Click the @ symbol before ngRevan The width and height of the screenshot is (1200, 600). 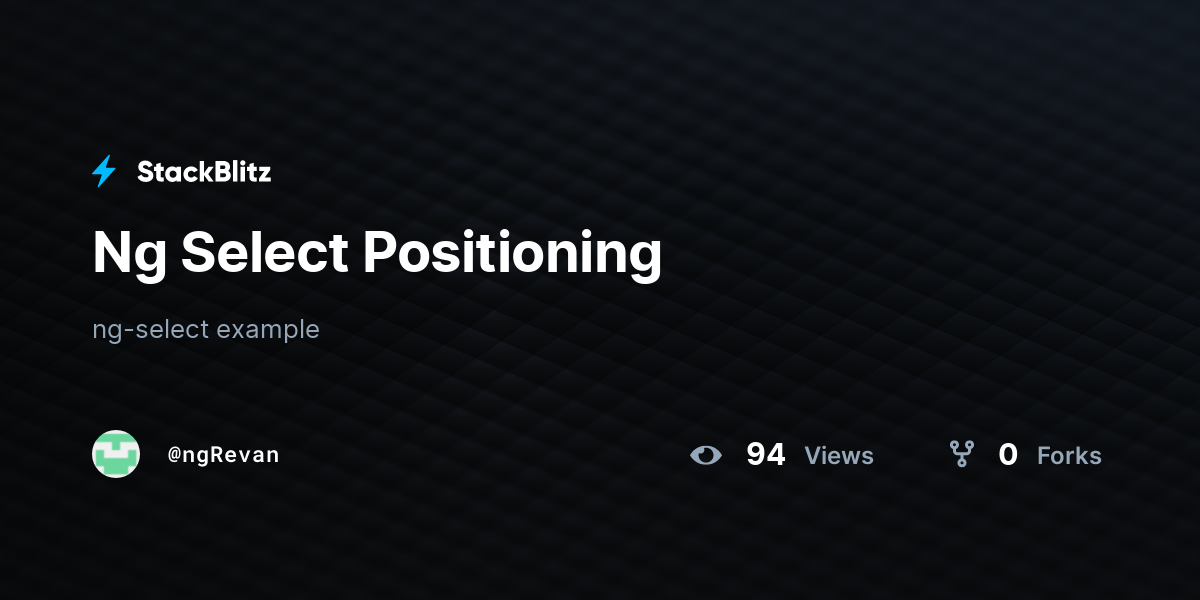(x=173, y=456)
